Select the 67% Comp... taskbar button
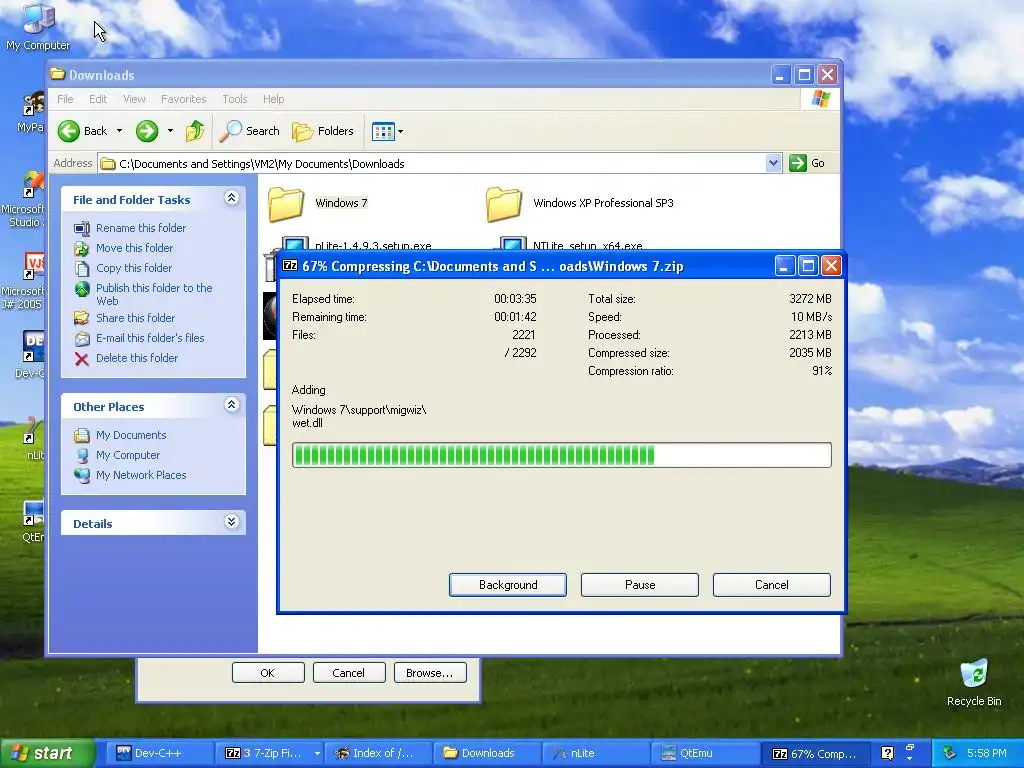 815,754
